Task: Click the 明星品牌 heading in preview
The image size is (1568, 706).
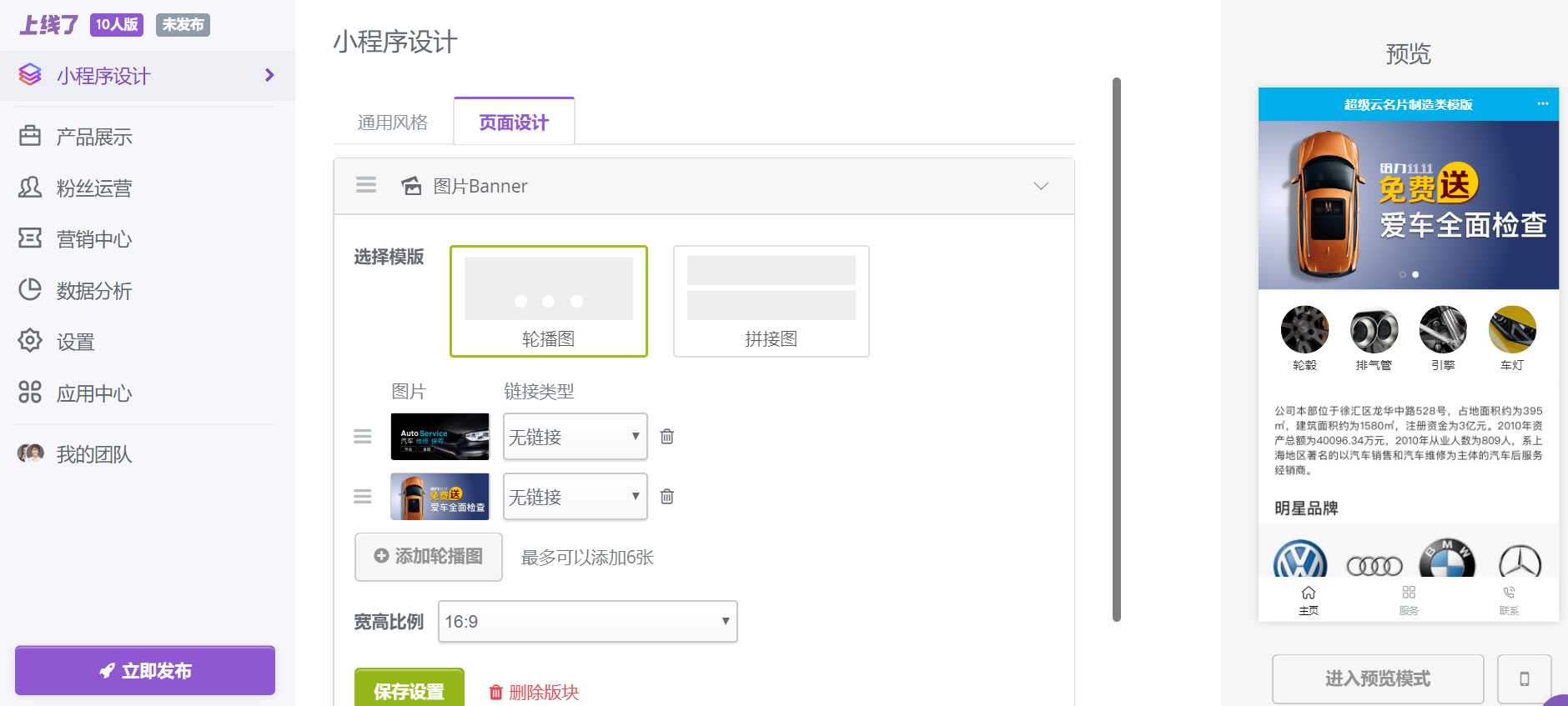Action: click(x=1306, y=508)
